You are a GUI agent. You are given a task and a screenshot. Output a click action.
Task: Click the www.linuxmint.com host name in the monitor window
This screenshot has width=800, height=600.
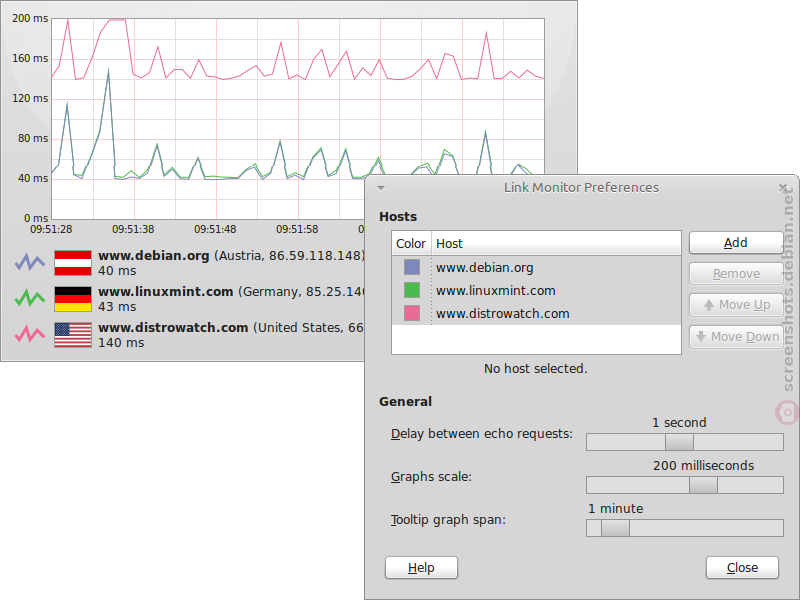[165, 292]
